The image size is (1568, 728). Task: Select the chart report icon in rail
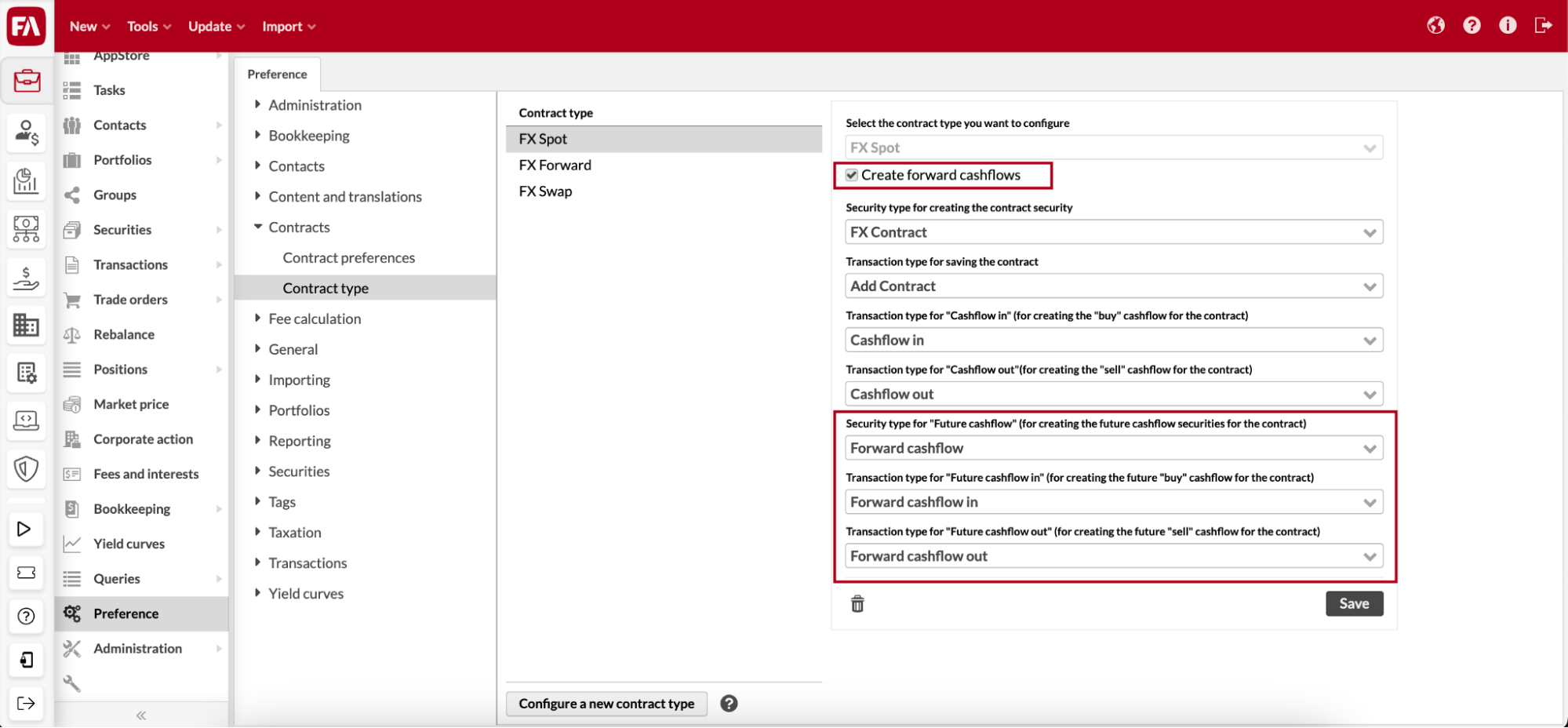click(27, 181)
